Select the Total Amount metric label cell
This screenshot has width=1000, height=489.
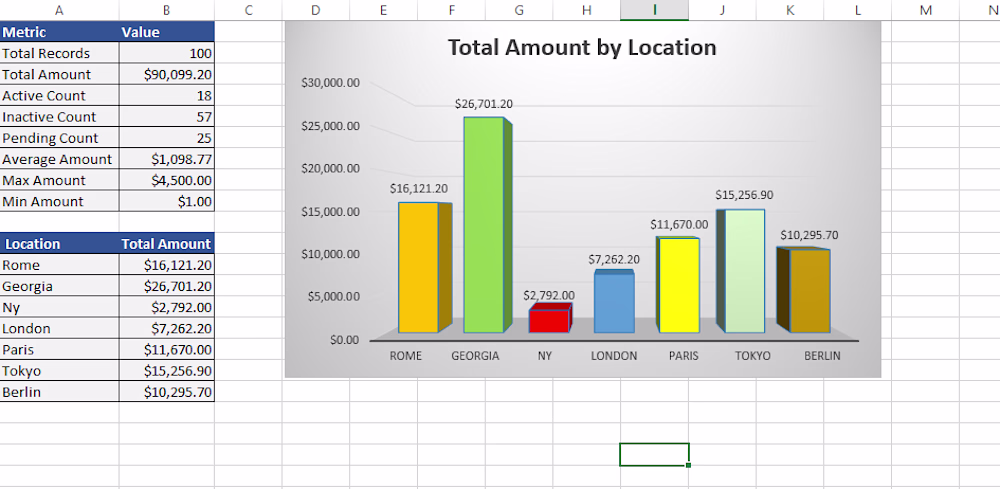click(59, 74)
